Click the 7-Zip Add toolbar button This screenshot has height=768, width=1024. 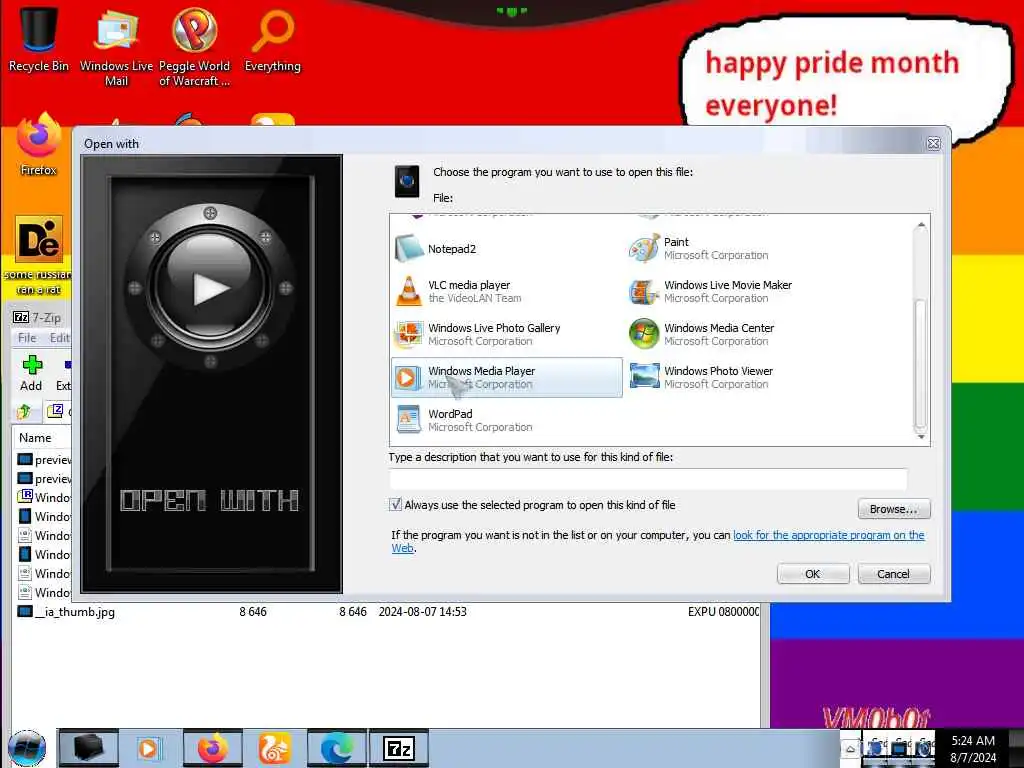31,374
